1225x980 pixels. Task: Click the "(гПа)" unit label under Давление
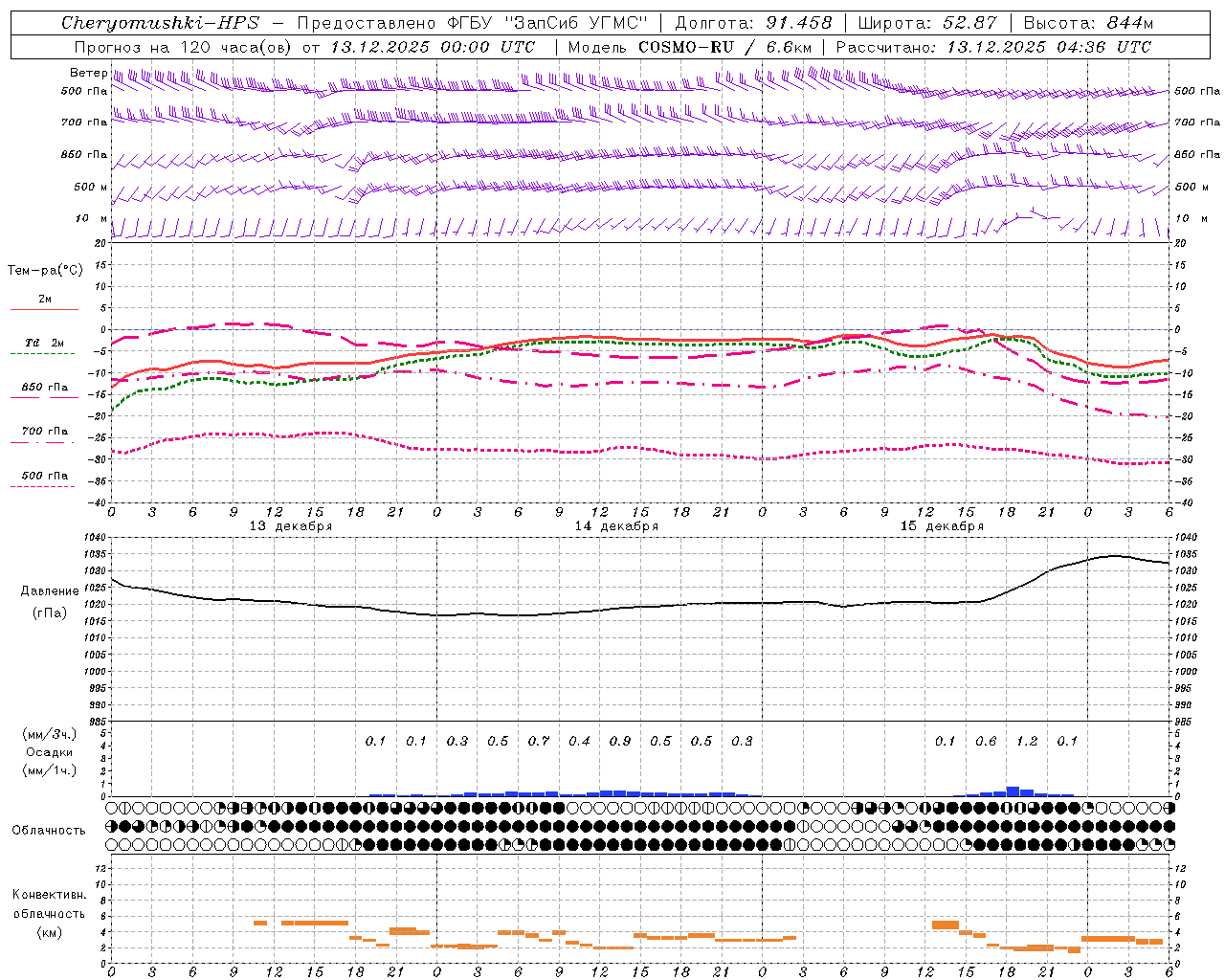pos(50,612)
